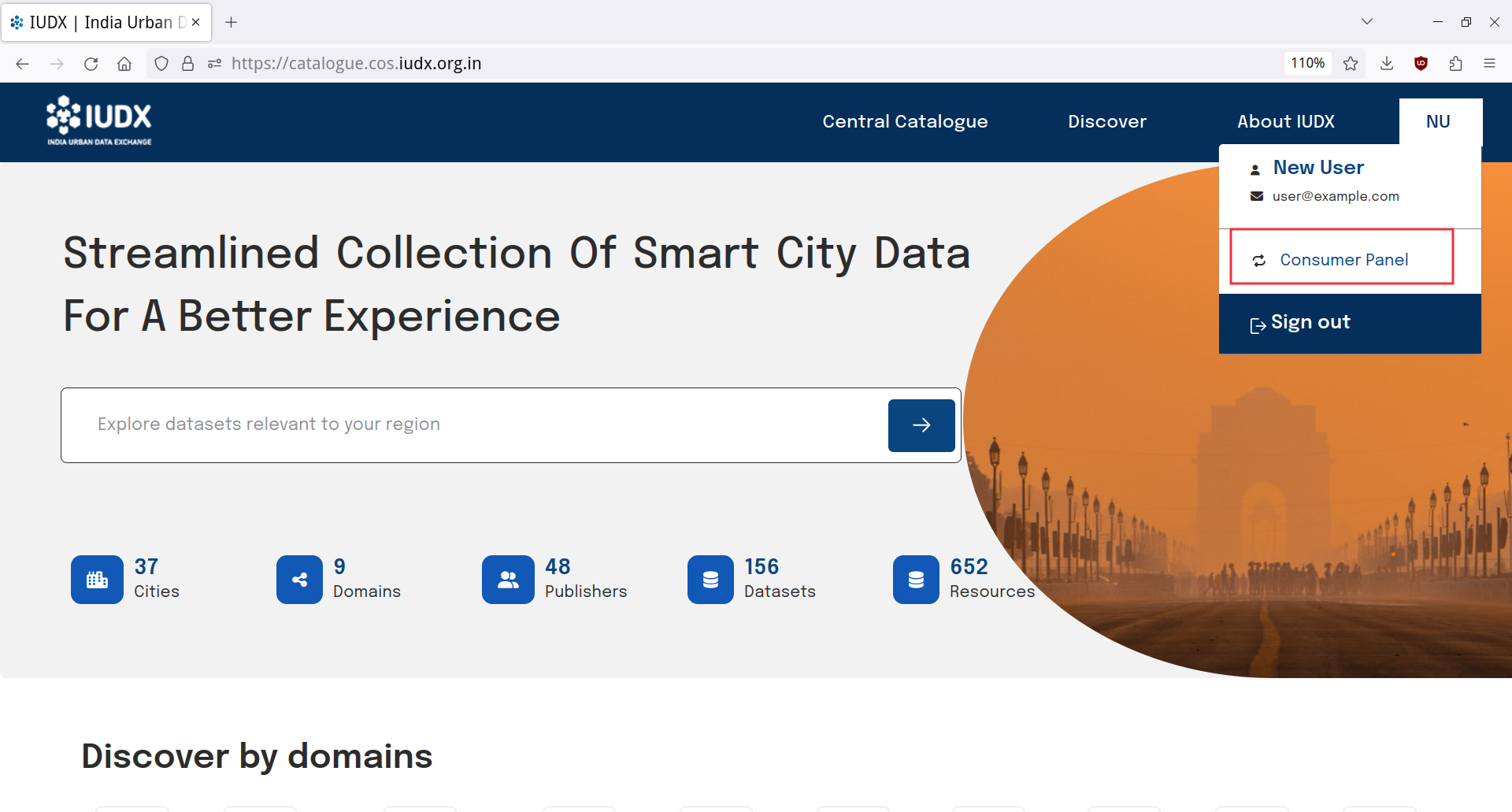This screenshot has width=1512, height=812.
Task: Open the list all tabs chevron
Action: tap(1366, 22)
